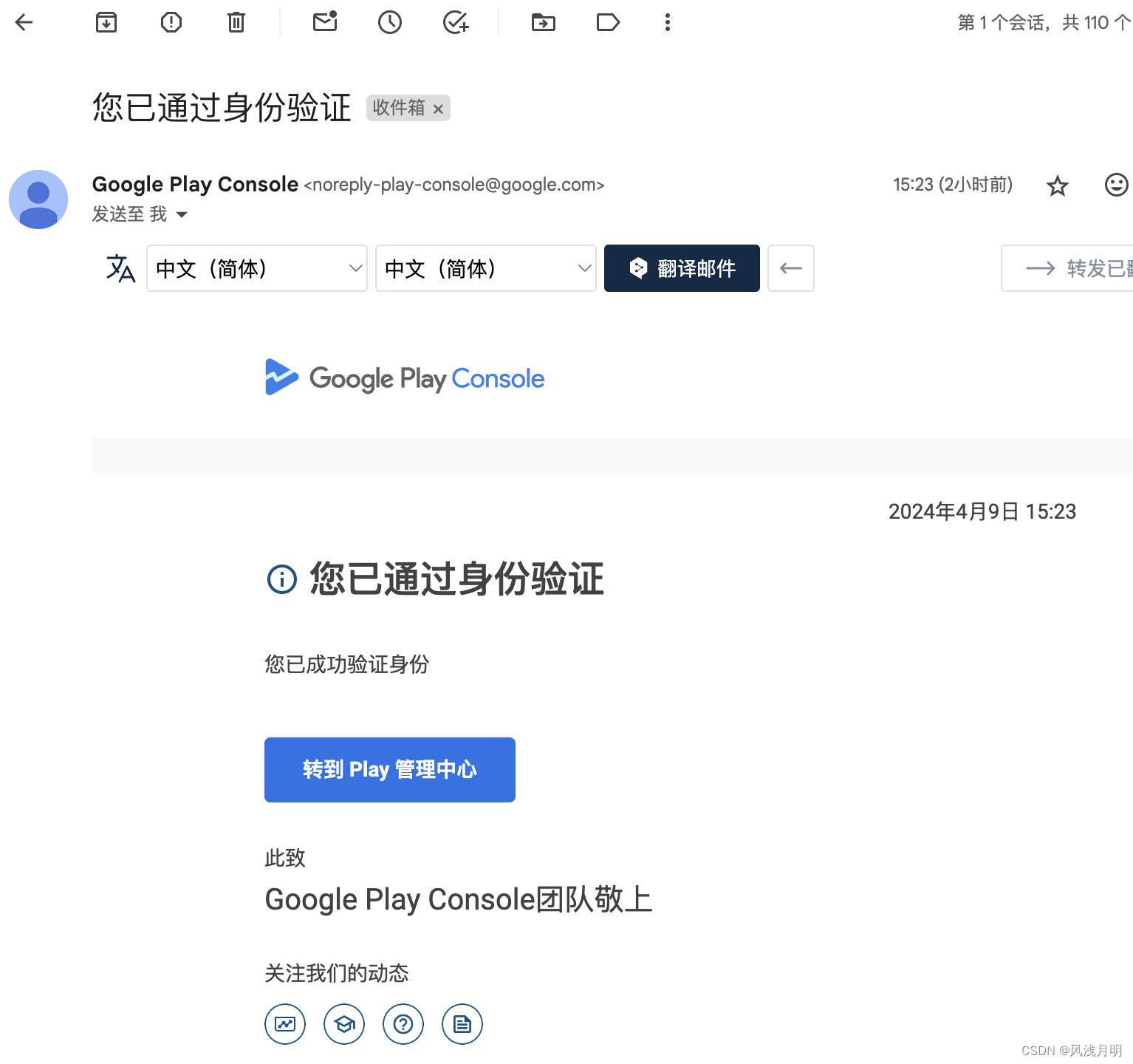Expand recipient details next to 发送至 我

click(x=182, y=215)
